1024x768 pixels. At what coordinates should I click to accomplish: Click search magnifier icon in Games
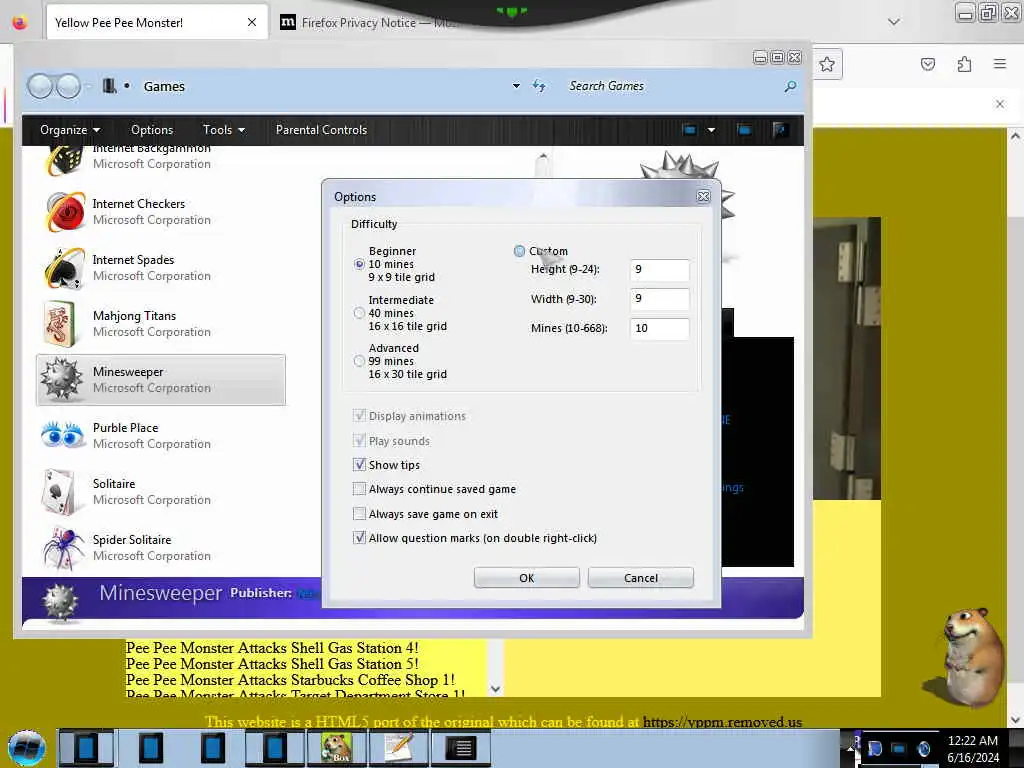[x=790, y=86]
